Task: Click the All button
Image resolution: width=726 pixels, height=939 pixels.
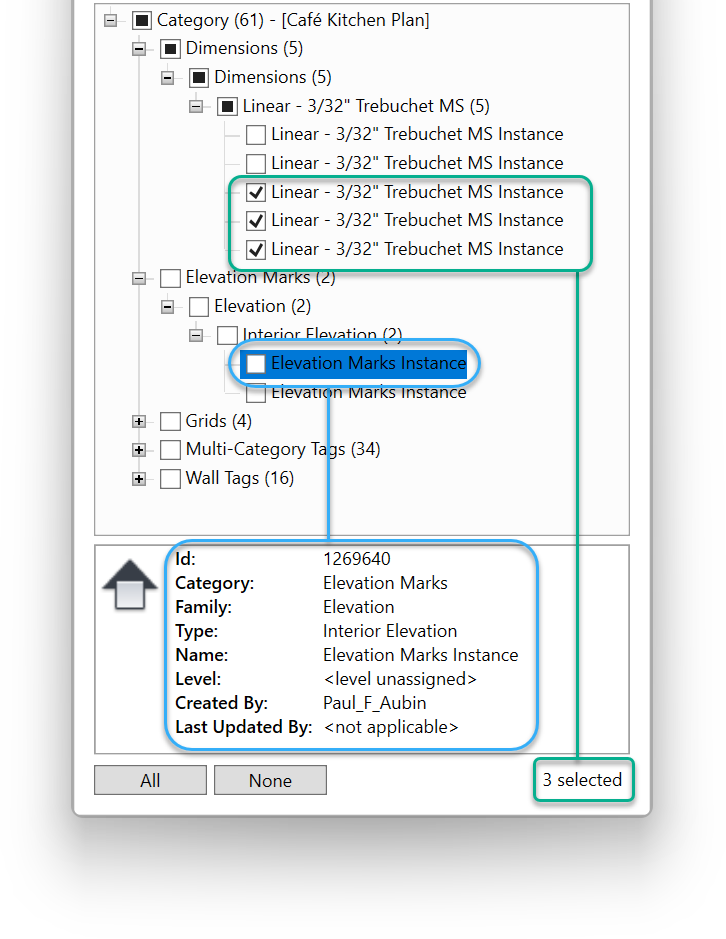Action: tap(150, 780)
